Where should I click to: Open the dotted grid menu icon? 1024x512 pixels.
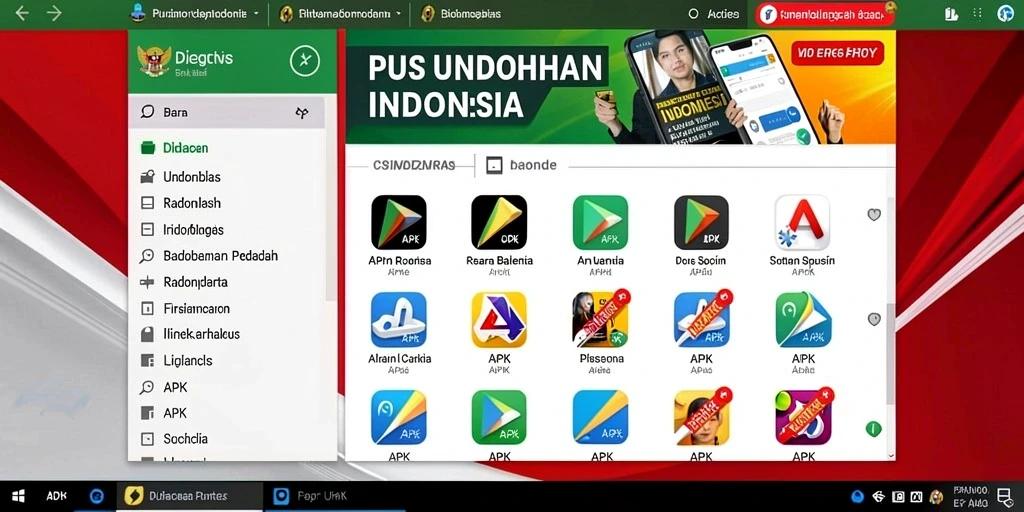[x=978, y=14]
